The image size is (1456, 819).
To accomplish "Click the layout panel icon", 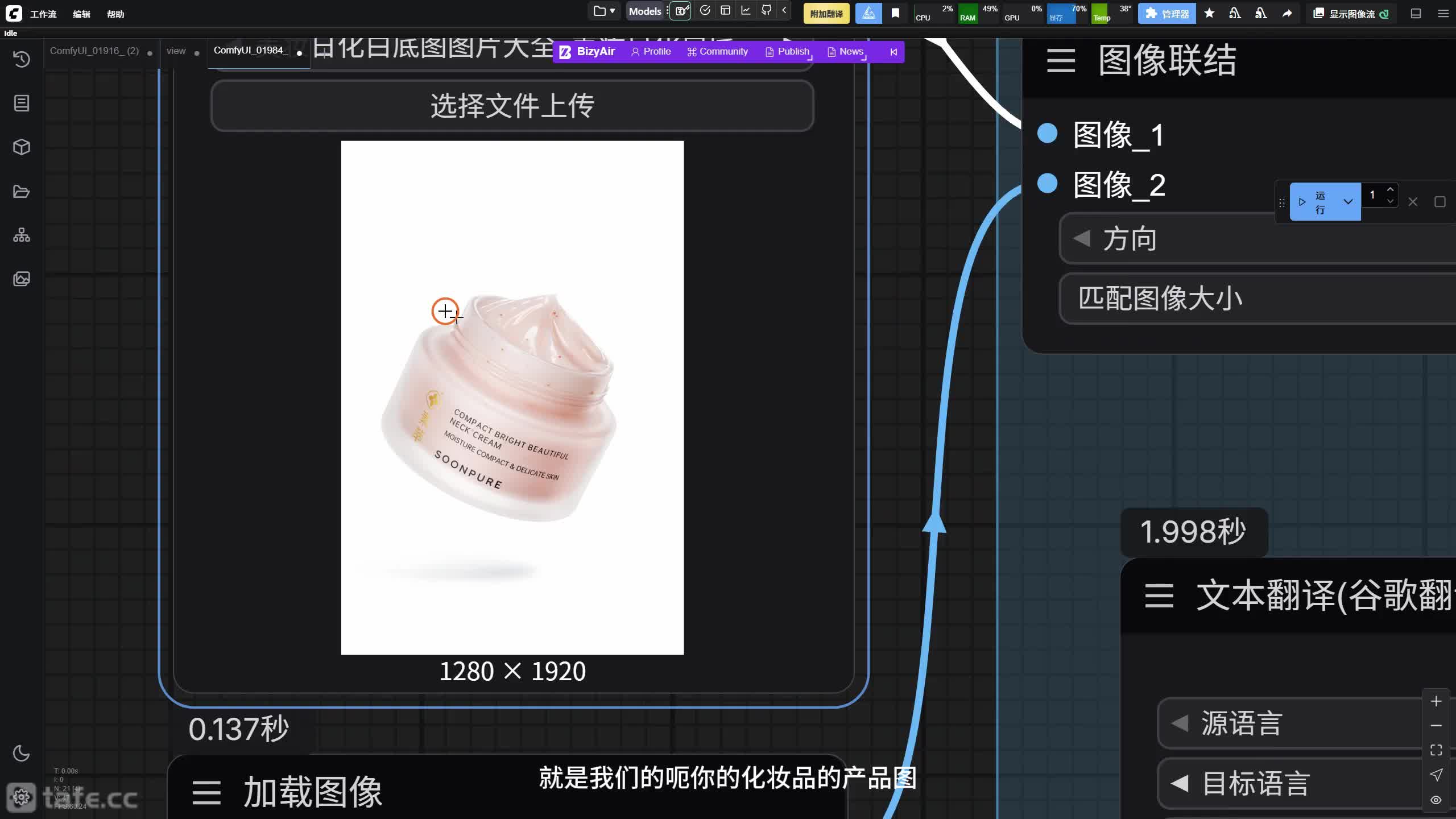I will click(x=725, y=11).
